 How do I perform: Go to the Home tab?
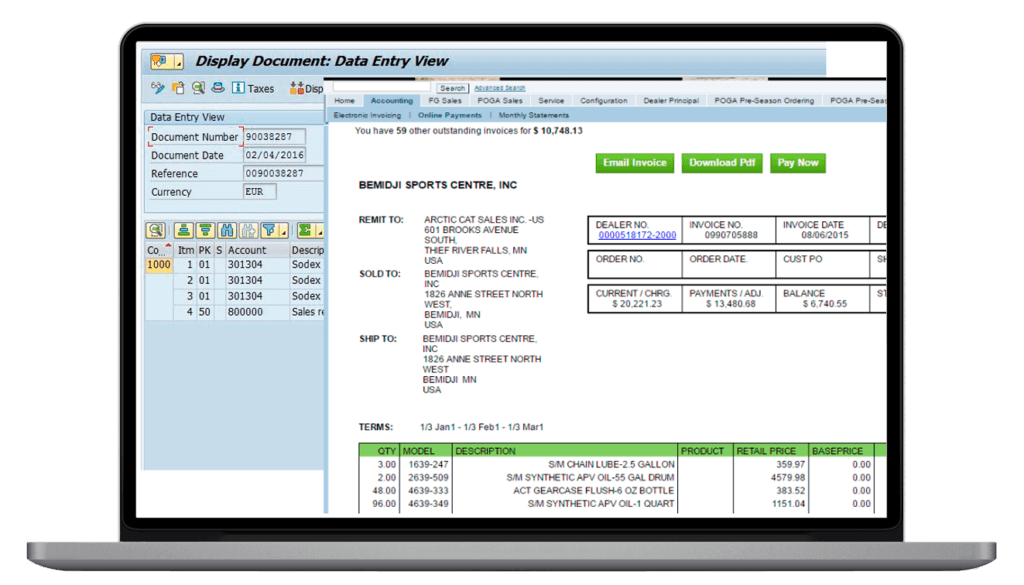tap(344, 101)
